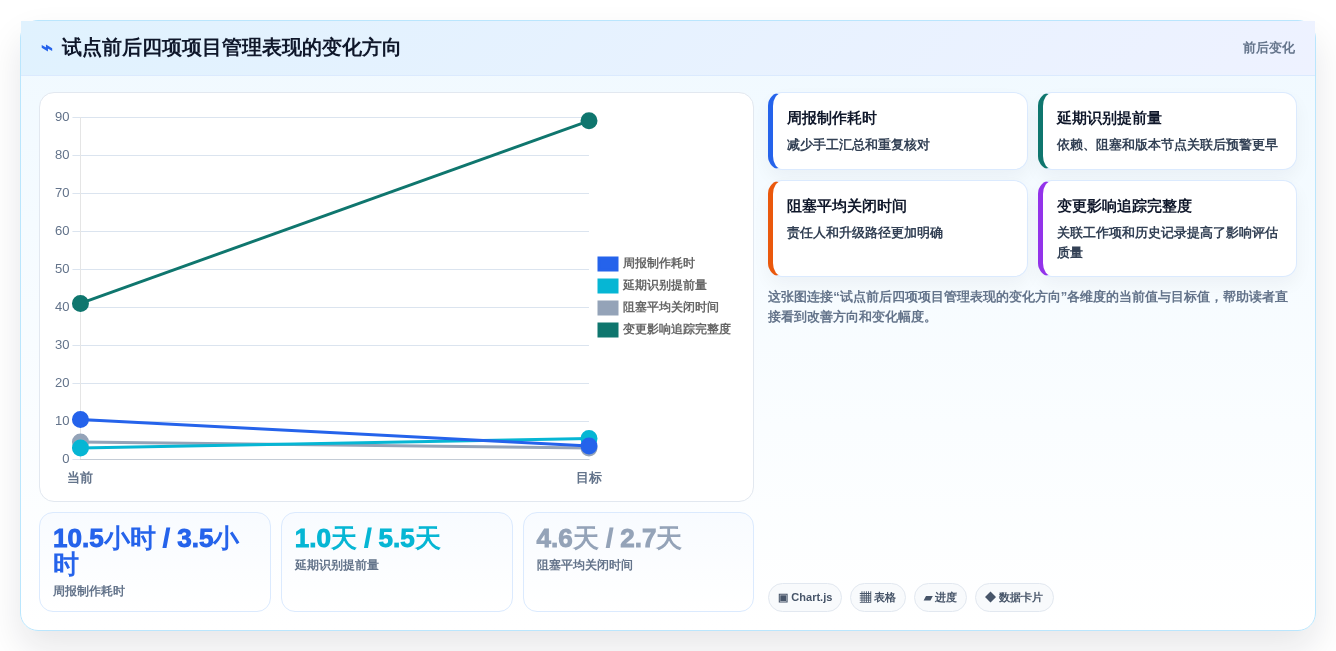
Task: Click the blue lightning icon beside the title
Action: point(47,48)
